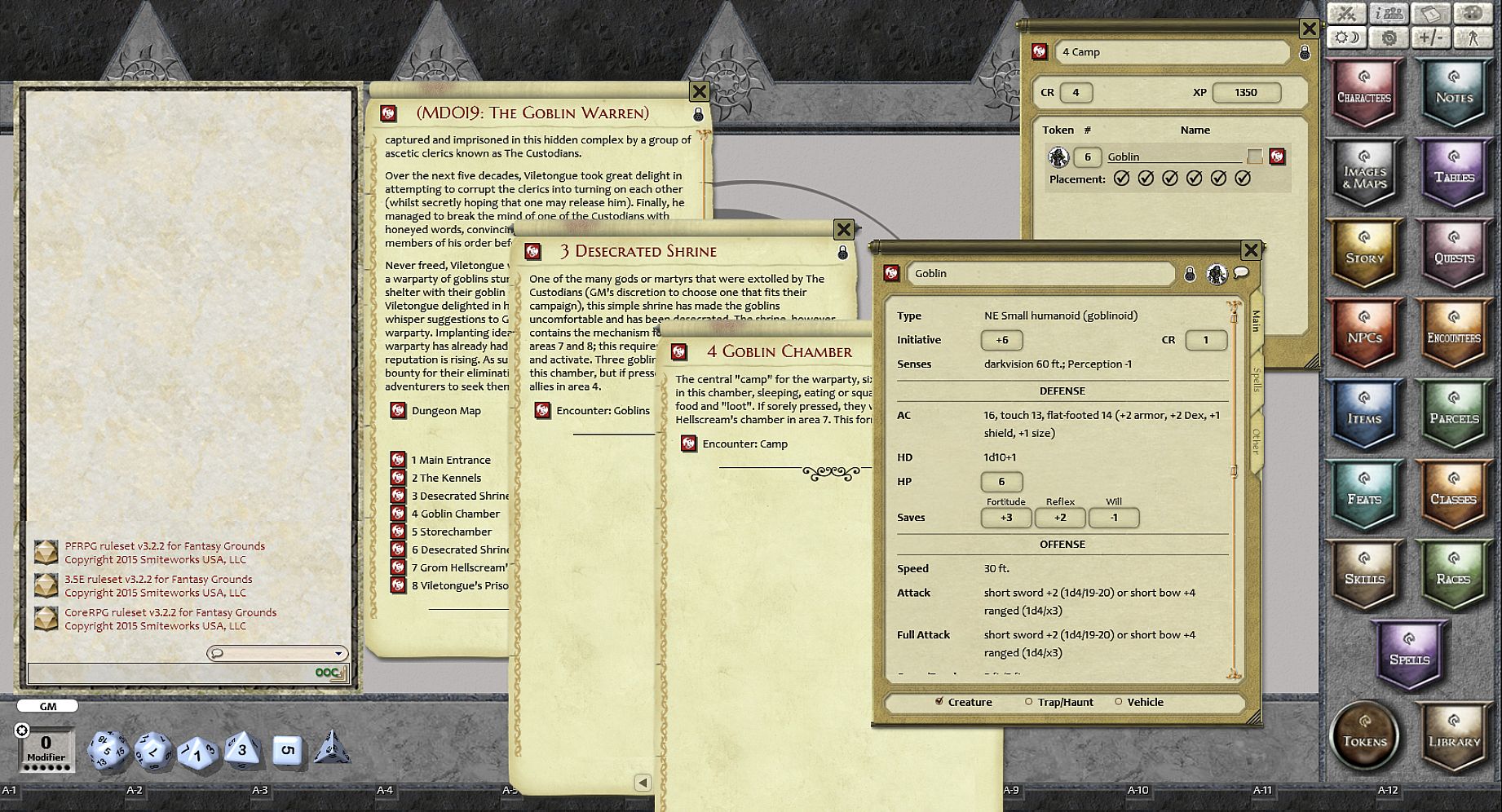Click the d20 die icon
This screenshot has width=1502, height=812.
click(x=108, y=750)
